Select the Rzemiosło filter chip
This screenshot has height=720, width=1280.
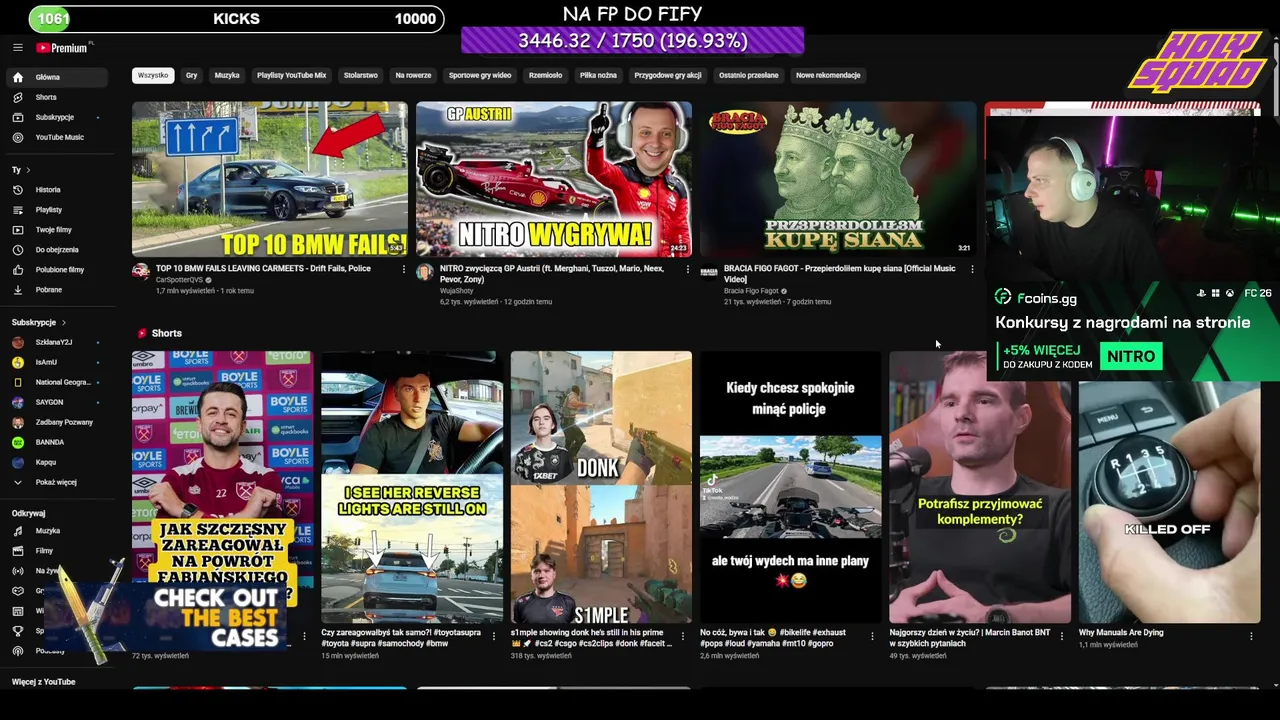[546, 75]
